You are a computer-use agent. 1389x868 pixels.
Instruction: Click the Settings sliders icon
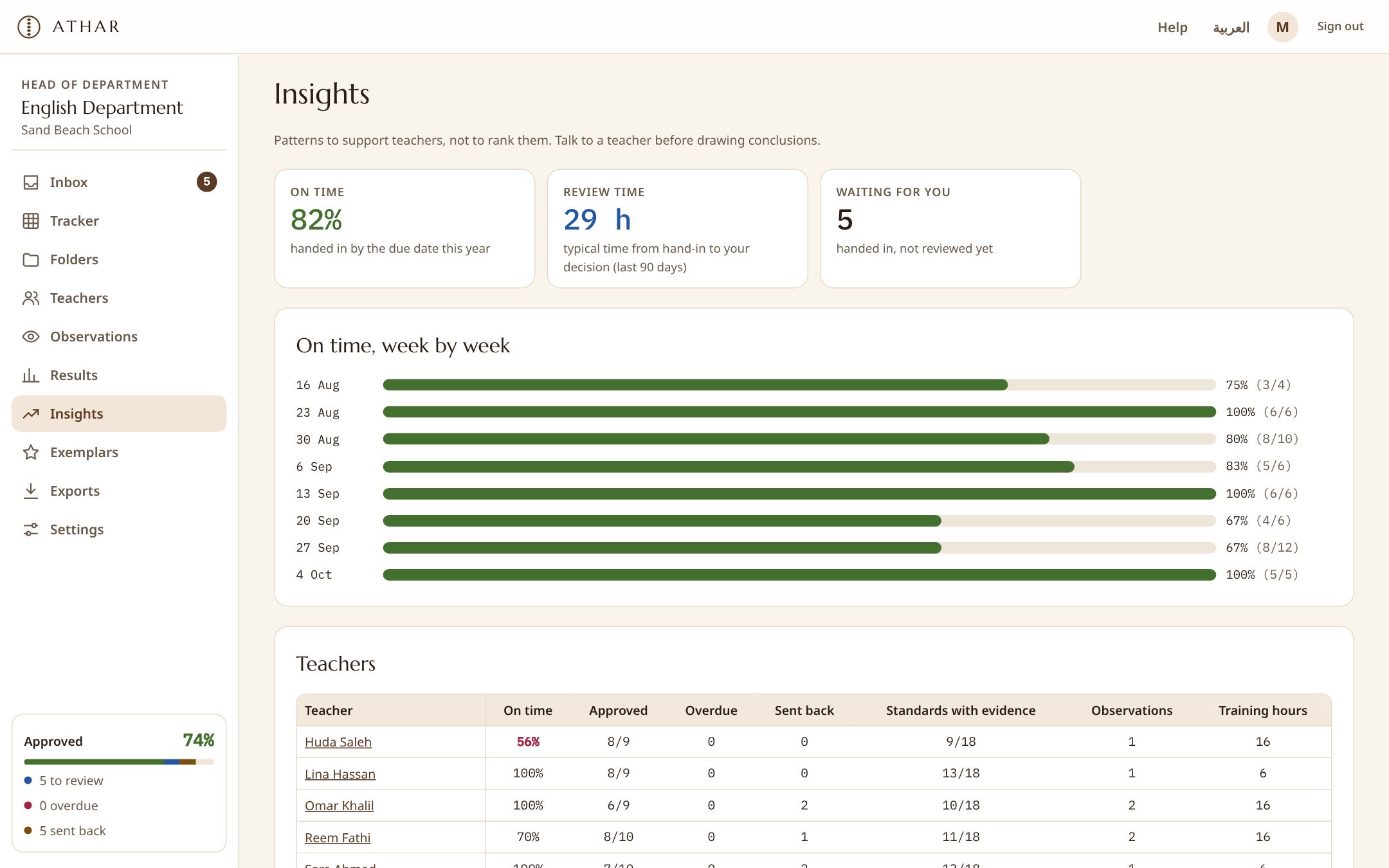tap(31, 530)
